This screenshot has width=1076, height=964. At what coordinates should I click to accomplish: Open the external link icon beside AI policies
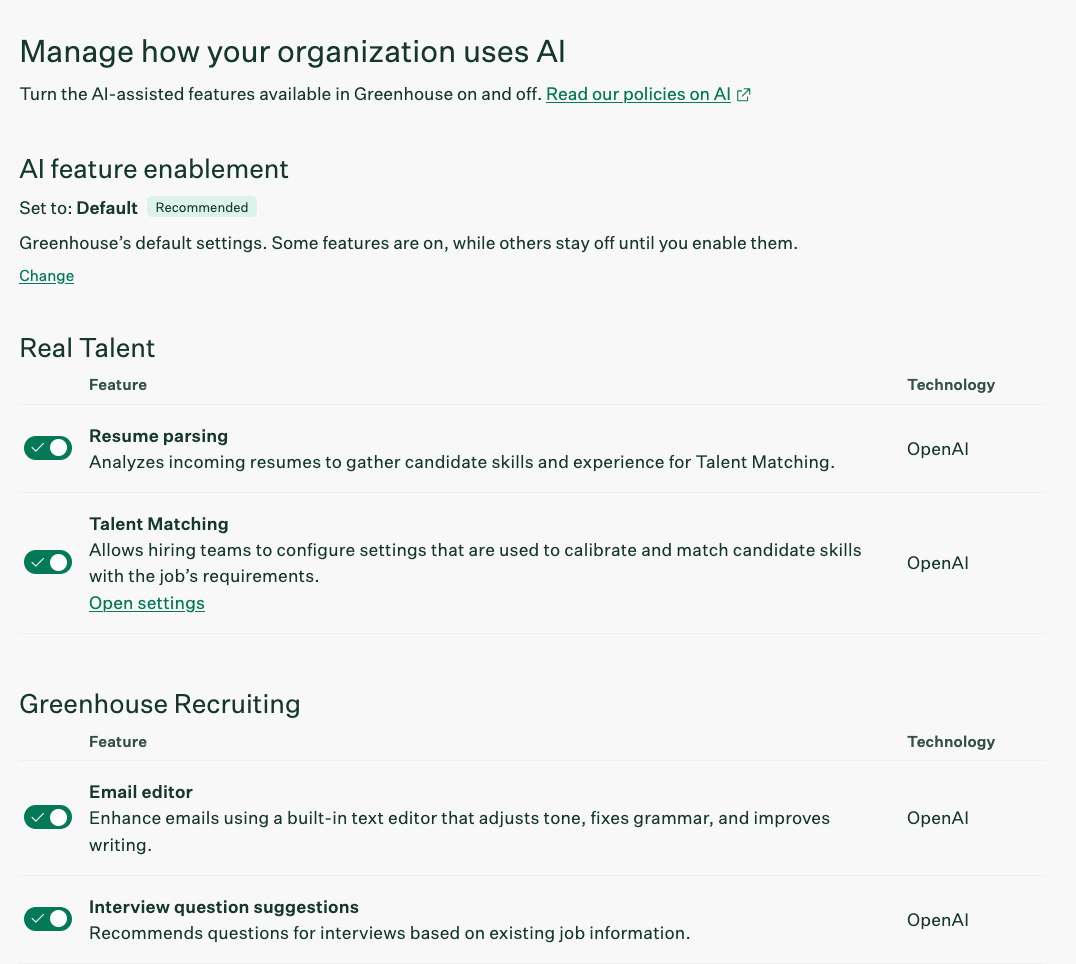coord(743,95)
